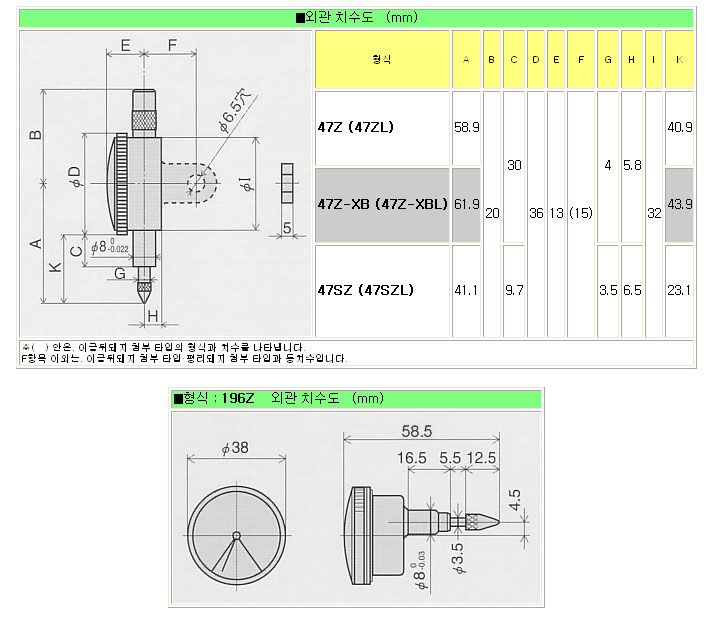Image resolution: width=712 pixels, height=625 pixels.
Task: Select the yellow column header A
Action: click(465, 60)
